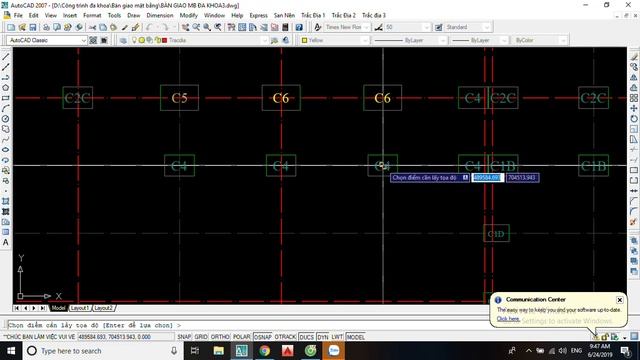Screen dimensions: 640x360
Task: Open the Yellow color control dropdown
Action: (365, 40)
